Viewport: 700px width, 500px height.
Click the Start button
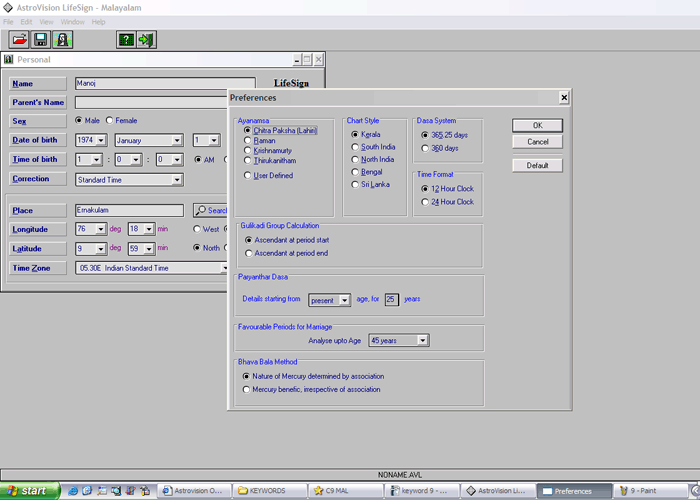[29, 491]
